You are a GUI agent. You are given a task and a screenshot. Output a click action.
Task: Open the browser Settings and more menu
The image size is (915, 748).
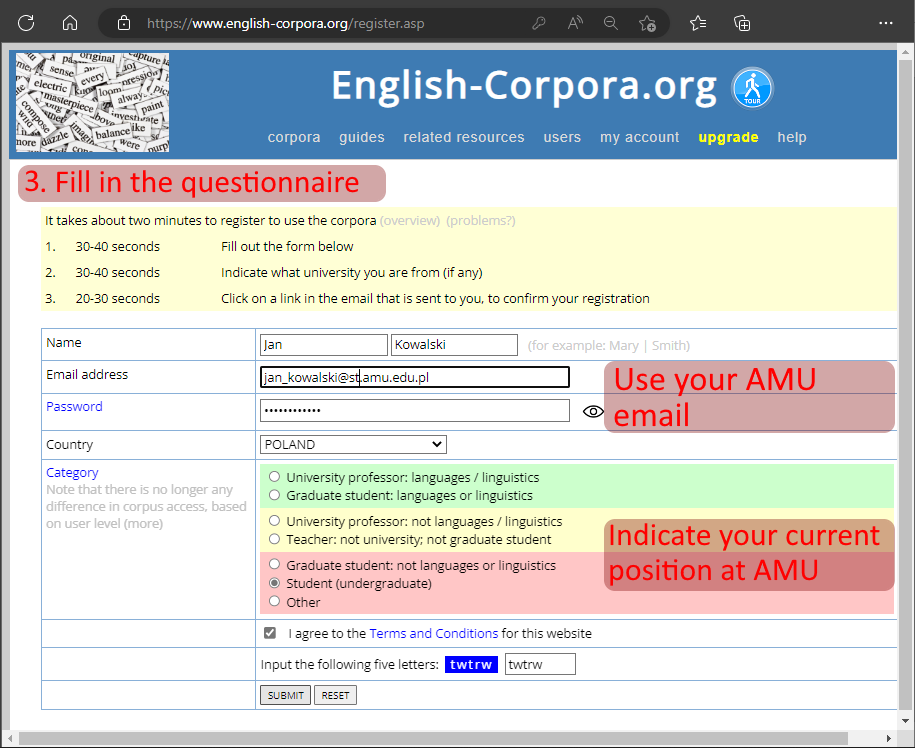(x=885, y=22)
